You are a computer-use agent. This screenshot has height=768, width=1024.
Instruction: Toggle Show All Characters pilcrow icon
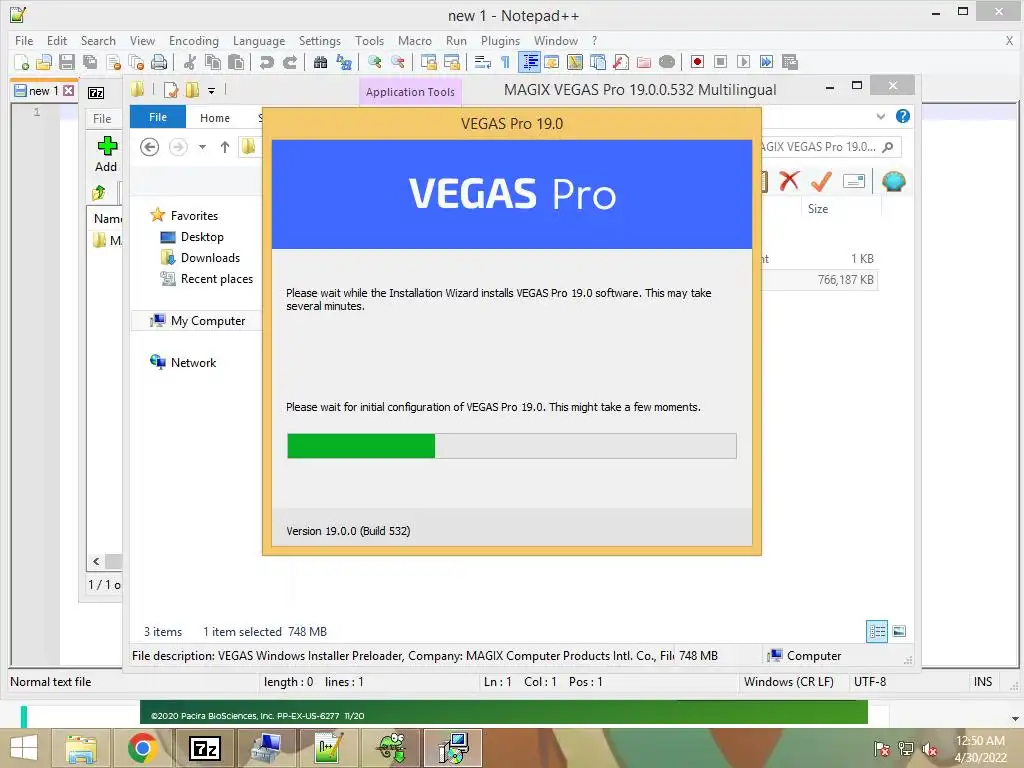(x=505, y=62)
